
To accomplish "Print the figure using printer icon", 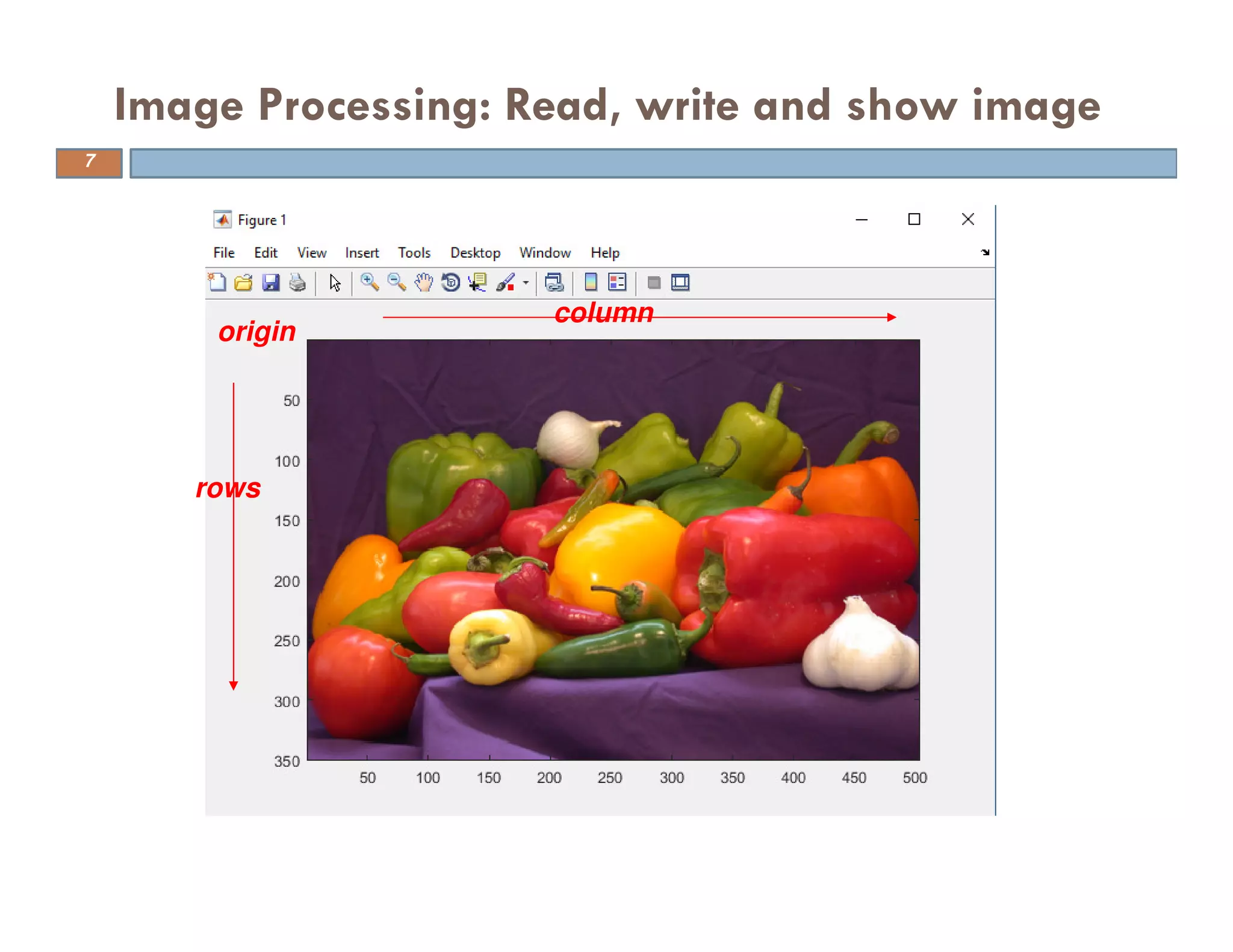I will 297,282.
